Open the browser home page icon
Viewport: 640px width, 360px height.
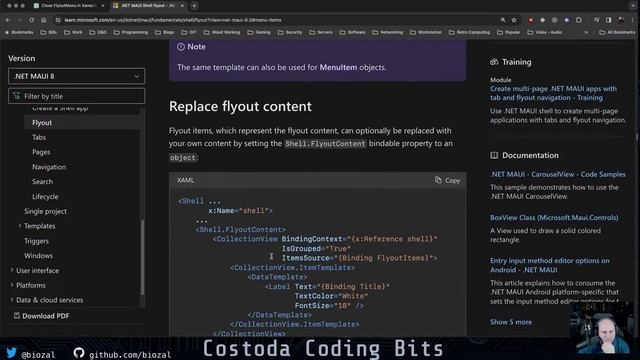44,20
